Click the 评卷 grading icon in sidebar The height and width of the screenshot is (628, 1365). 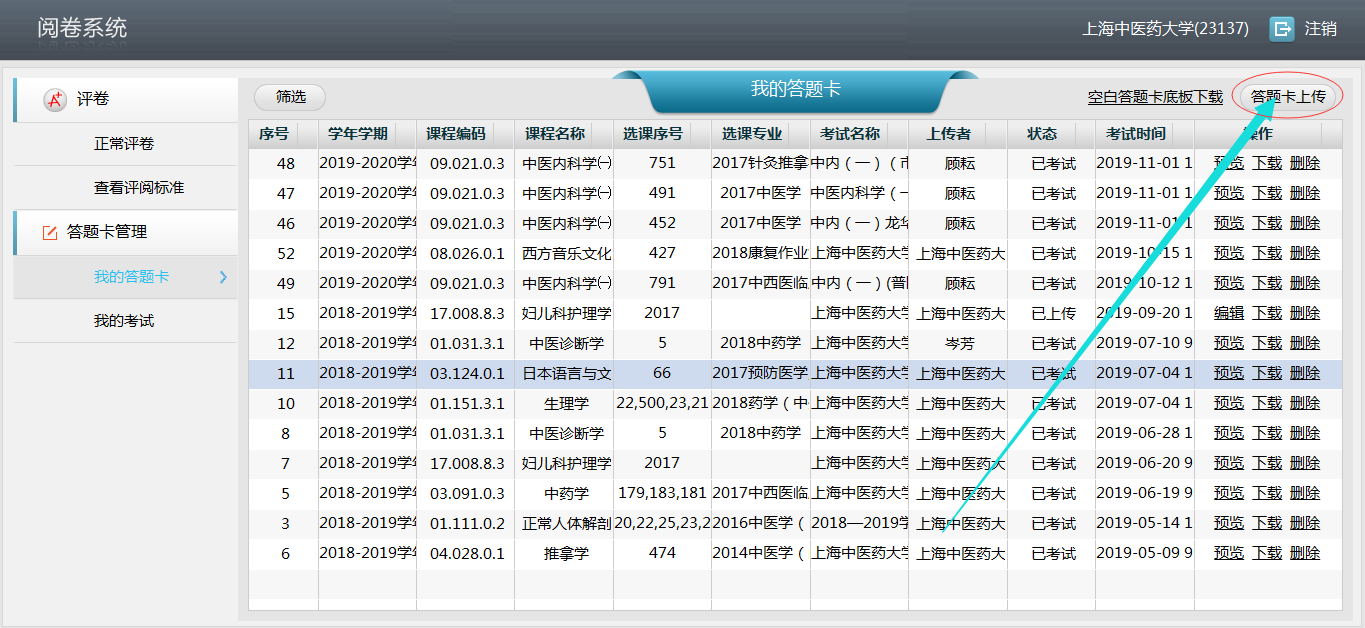tap(55, 100)
